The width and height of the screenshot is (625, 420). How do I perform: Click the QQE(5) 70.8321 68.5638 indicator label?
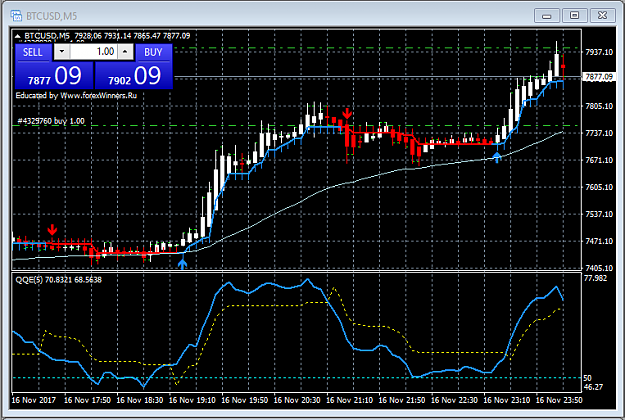[x=59, y=280]
